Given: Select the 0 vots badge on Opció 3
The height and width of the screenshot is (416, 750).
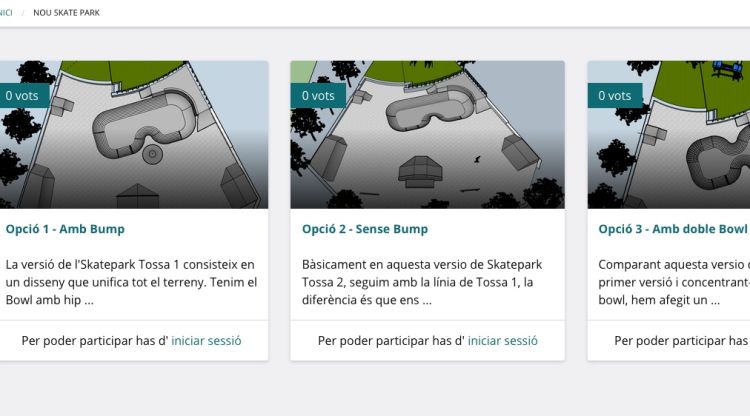Looking at the screenshot, I should 615,96.
